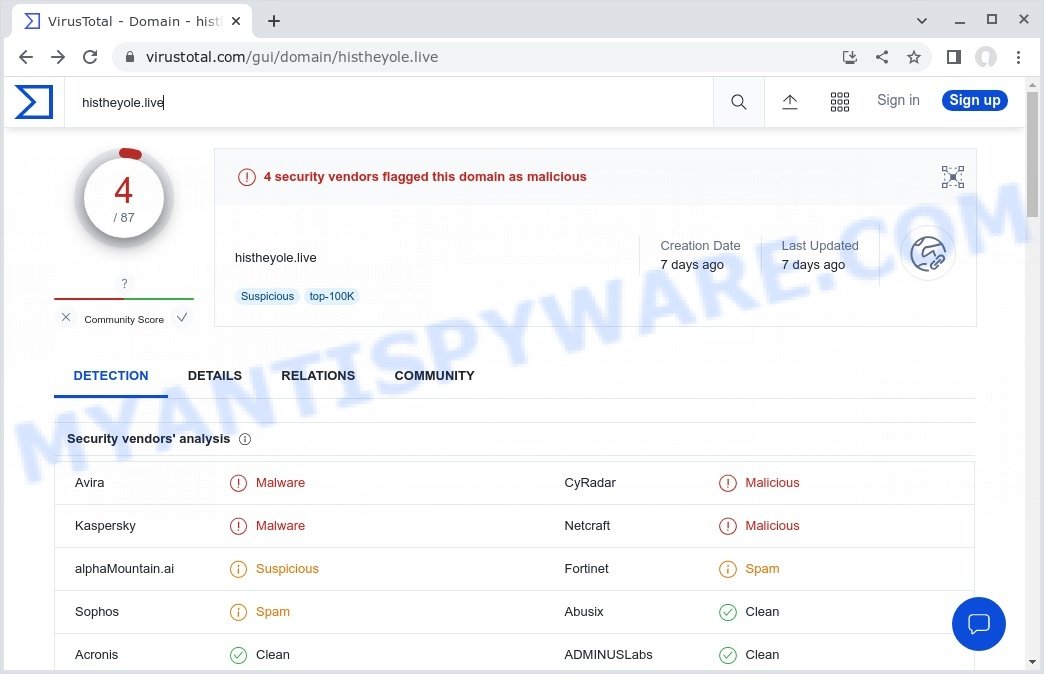Click the ADMINUSLabs clean check icon
Screen dimensions: 1044x674
tap(728, 655)
